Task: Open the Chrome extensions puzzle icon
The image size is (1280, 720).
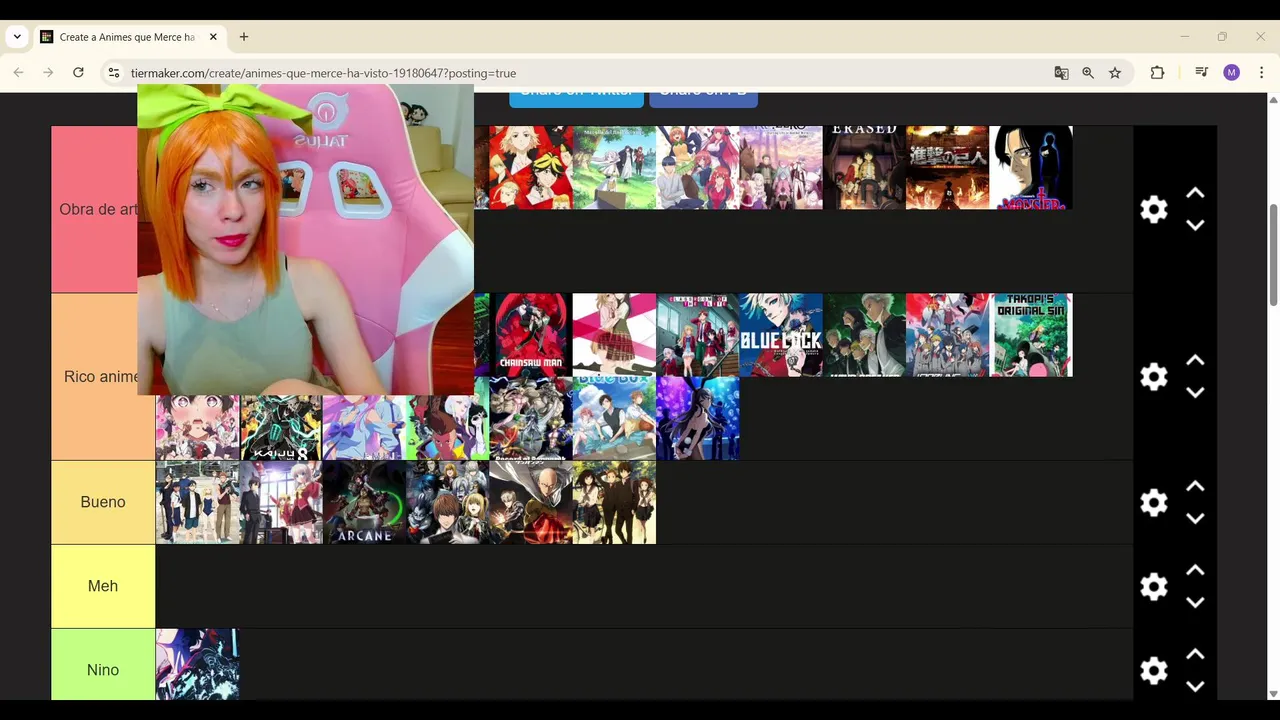Action: (1158, 72)
